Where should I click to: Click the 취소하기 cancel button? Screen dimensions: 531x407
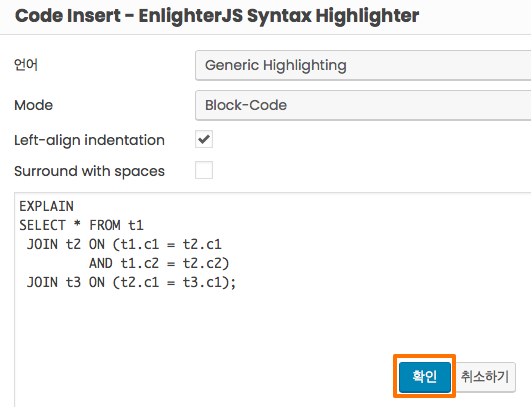coord(485,377)
